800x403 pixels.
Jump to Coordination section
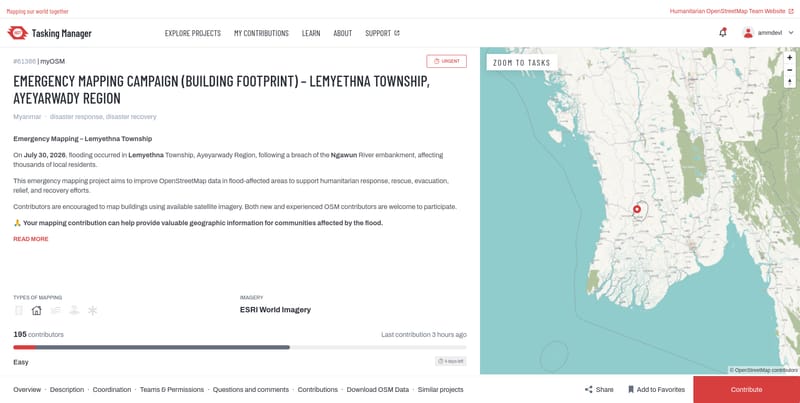112,389
